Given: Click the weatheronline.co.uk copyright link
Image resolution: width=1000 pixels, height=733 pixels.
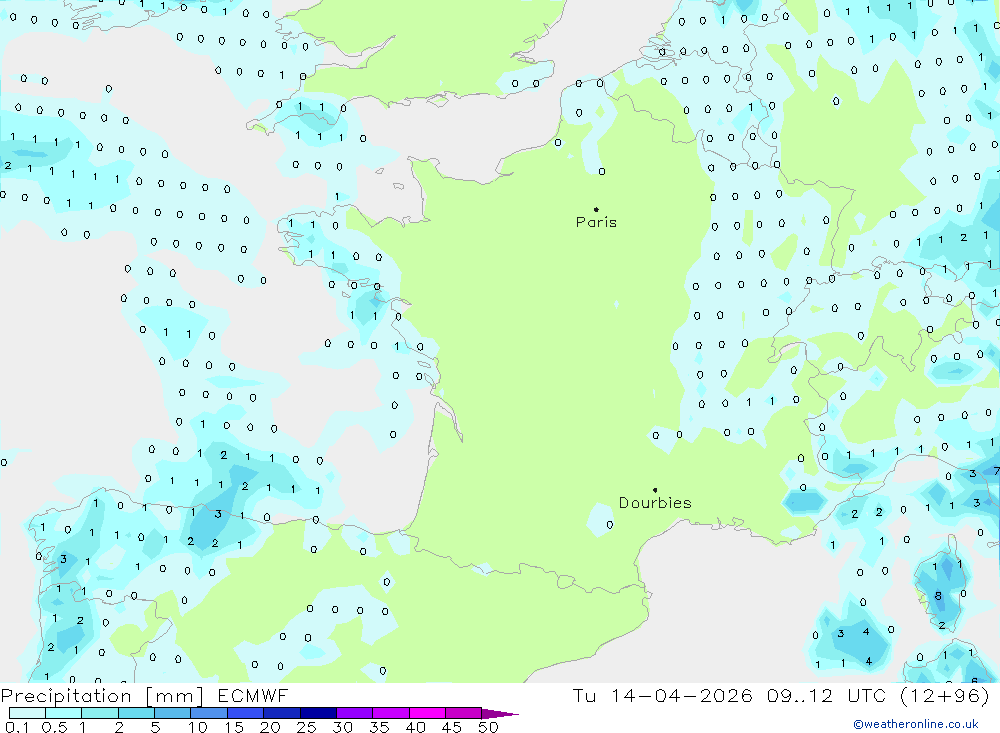Looking at the screenshot, I should (916, 724).
